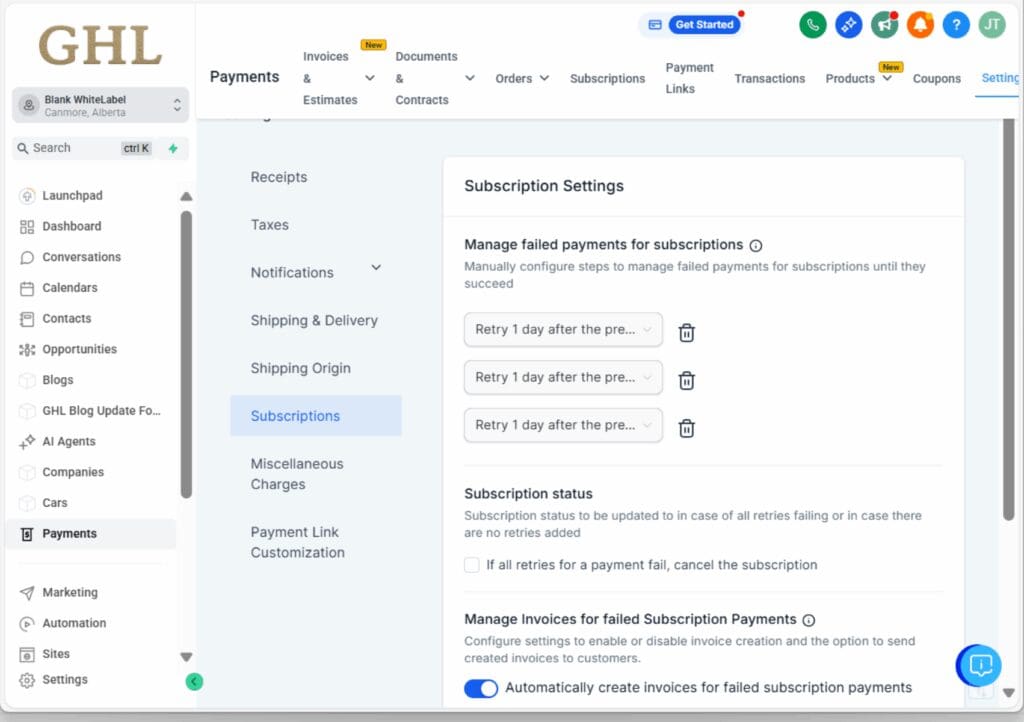Click the green phone dialer icon
This screenshot has width=1024, height=722.
pyautogui.click(x=813, y=25)
